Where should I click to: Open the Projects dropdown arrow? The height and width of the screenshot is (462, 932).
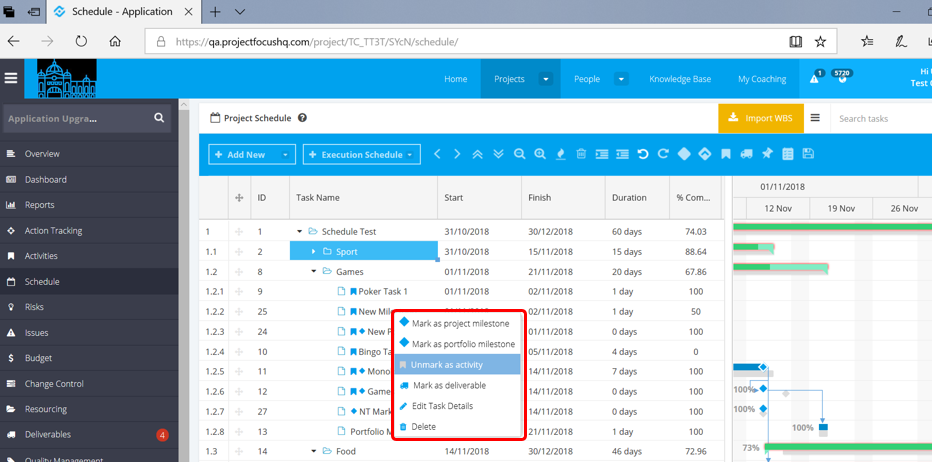(x=546, y=78)
